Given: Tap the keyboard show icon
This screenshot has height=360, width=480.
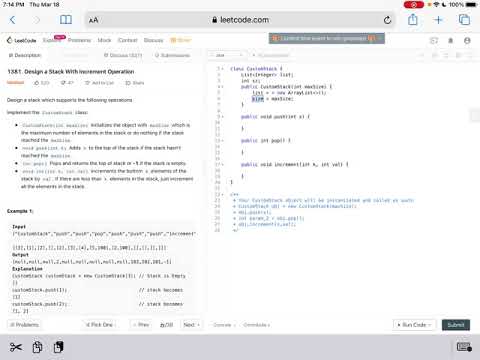Looking at the screenshot, I should pos(464,347).
